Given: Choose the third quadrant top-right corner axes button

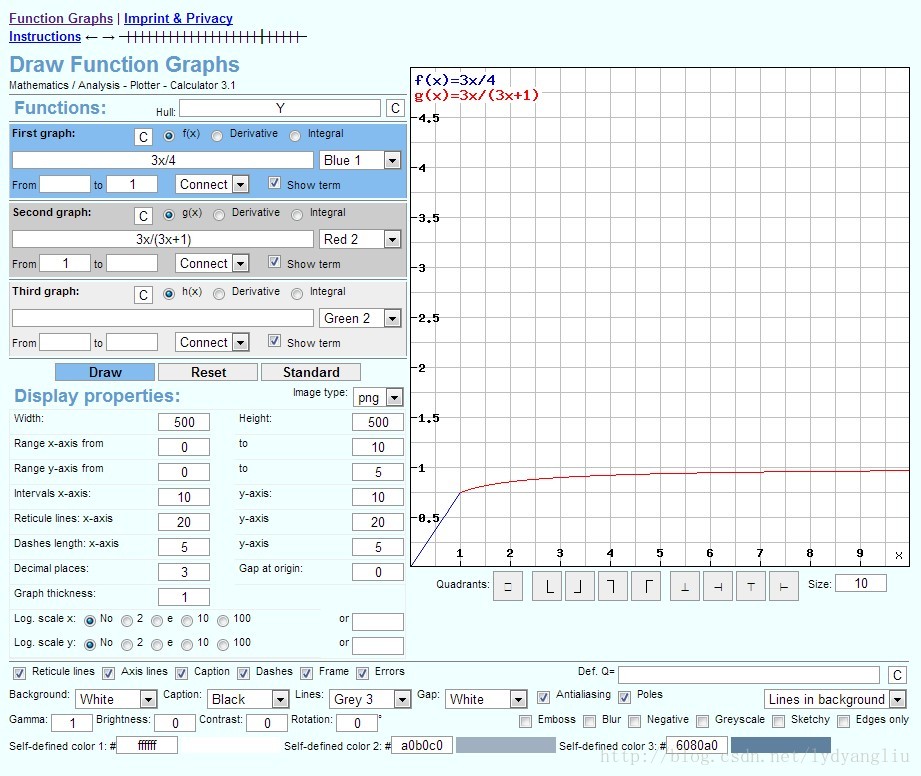Looking at the screenshot, I should pyautogui.click(x=612, y=586).
